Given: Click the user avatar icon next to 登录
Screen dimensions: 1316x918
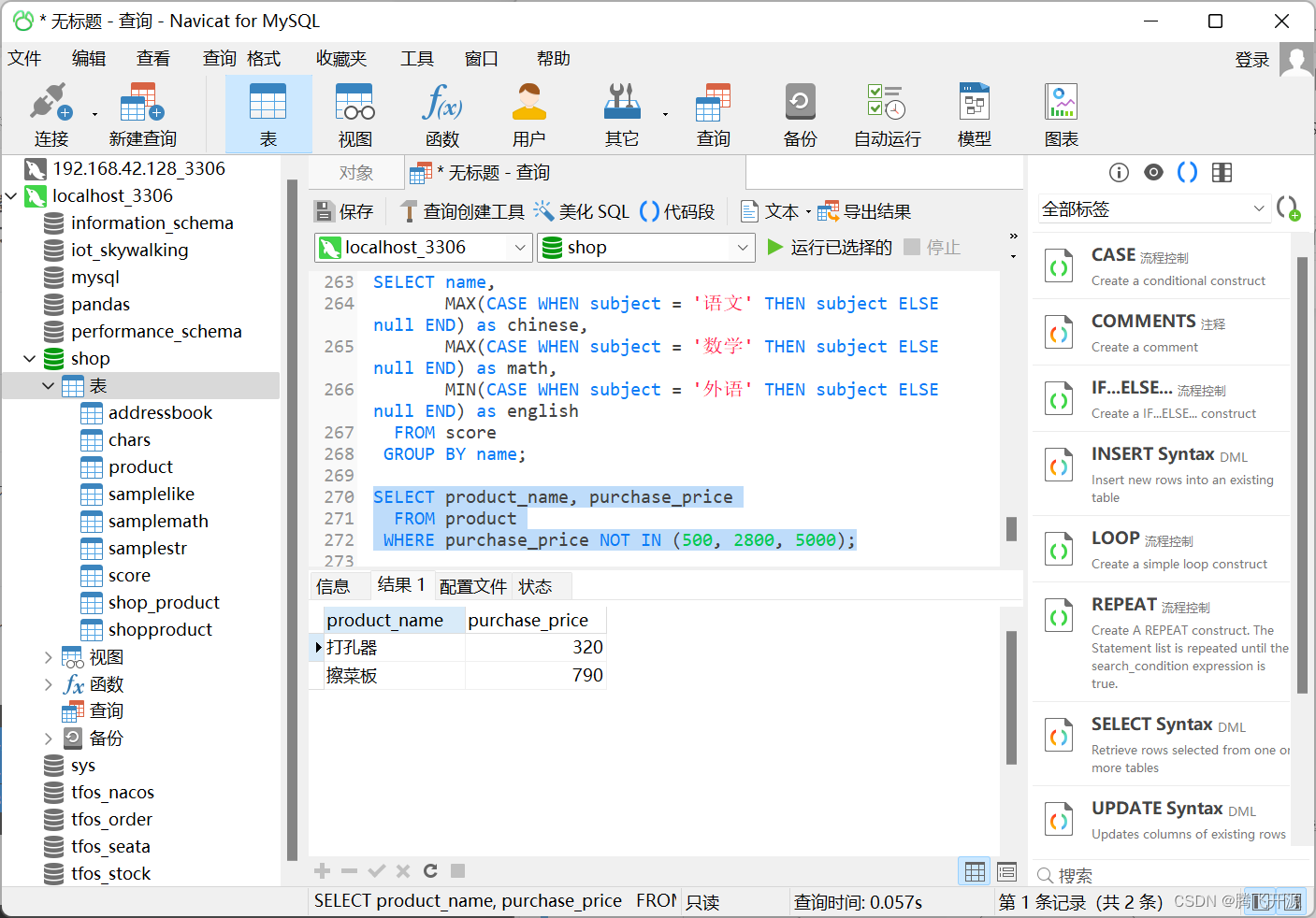Looking at the screenshot, I should pos(1296,60).
